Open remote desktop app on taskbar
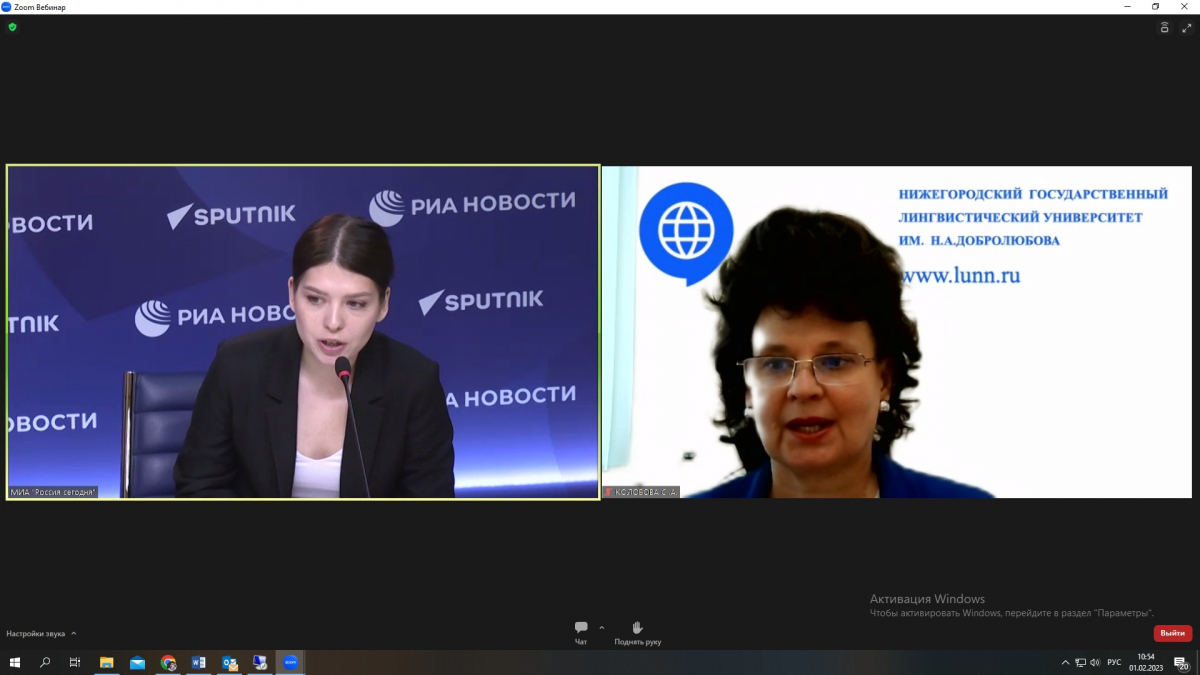This screenshot has width=1200, height=675. tap(260, 662)
